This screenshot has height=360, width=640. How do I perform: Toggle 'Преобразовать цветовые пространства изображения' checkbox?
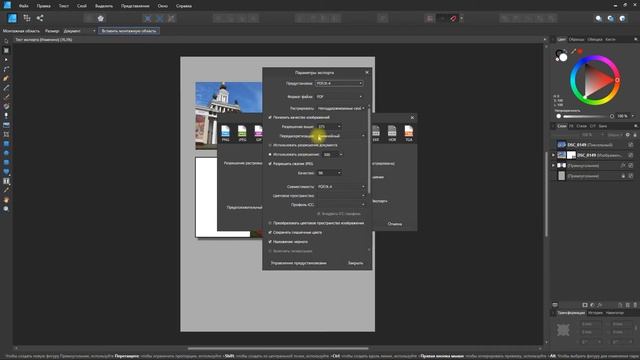270,223
